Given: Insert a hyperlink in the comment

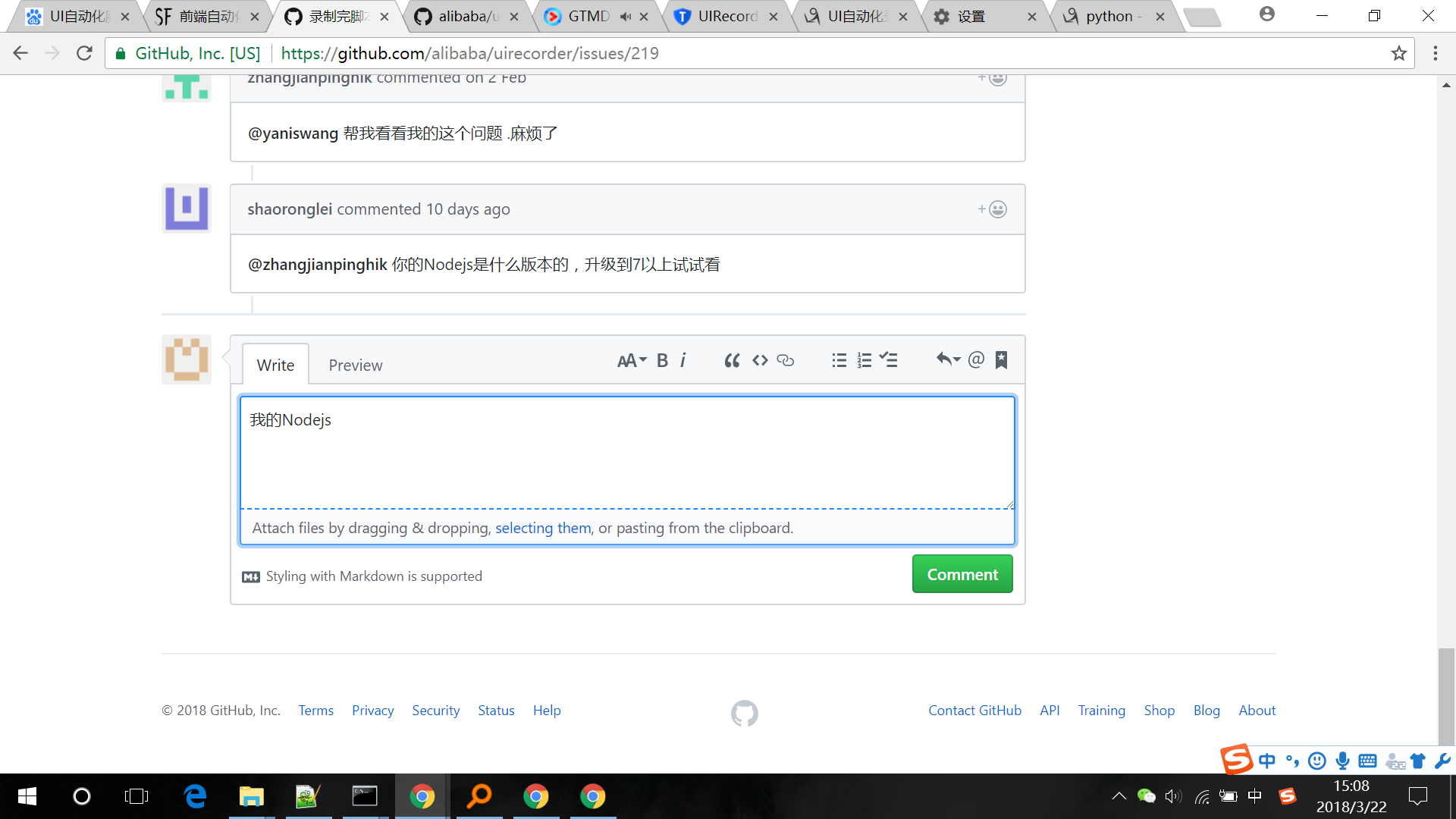Looking at the screenshot, I should (x=785, y=361).
